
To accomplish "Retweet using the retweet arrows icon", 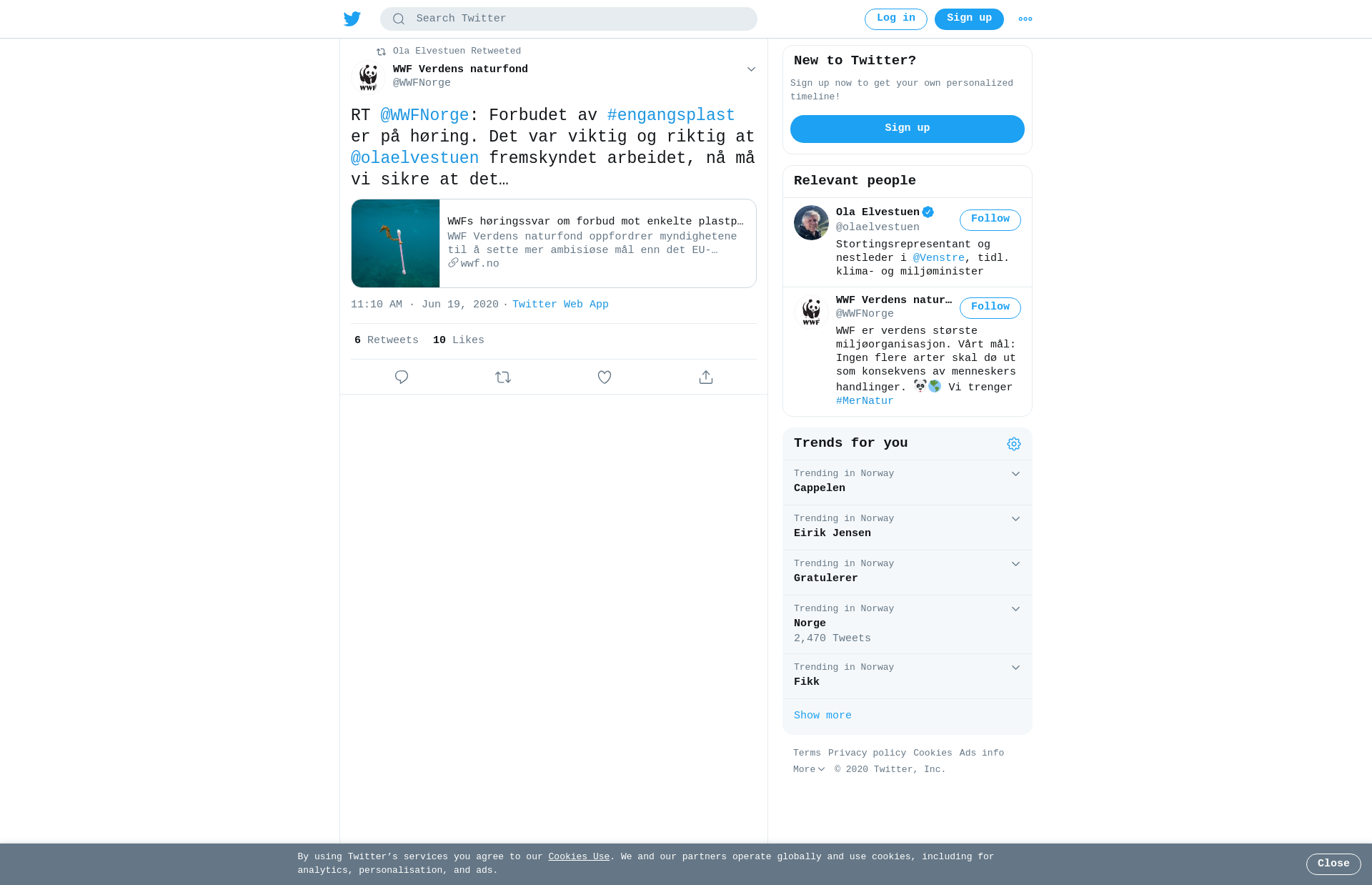I will click(x=503, y=377).
